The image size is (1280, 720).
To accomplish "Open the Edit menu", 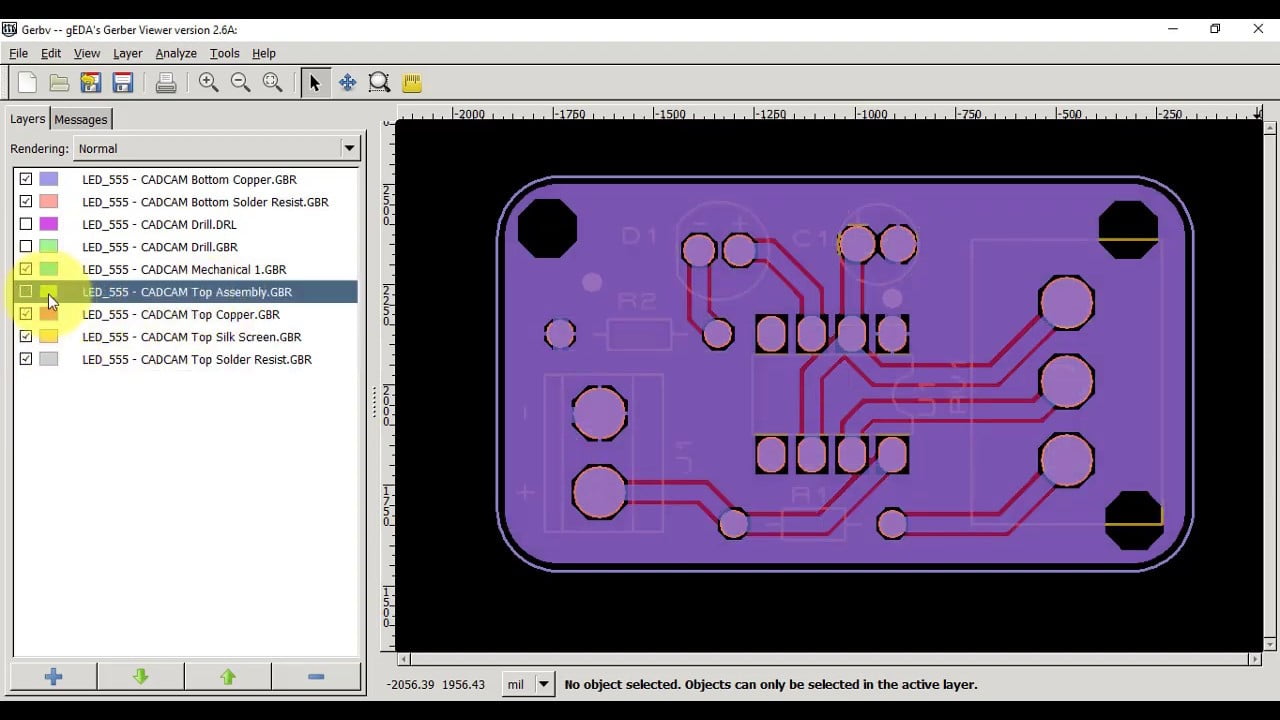I will 51,53.
